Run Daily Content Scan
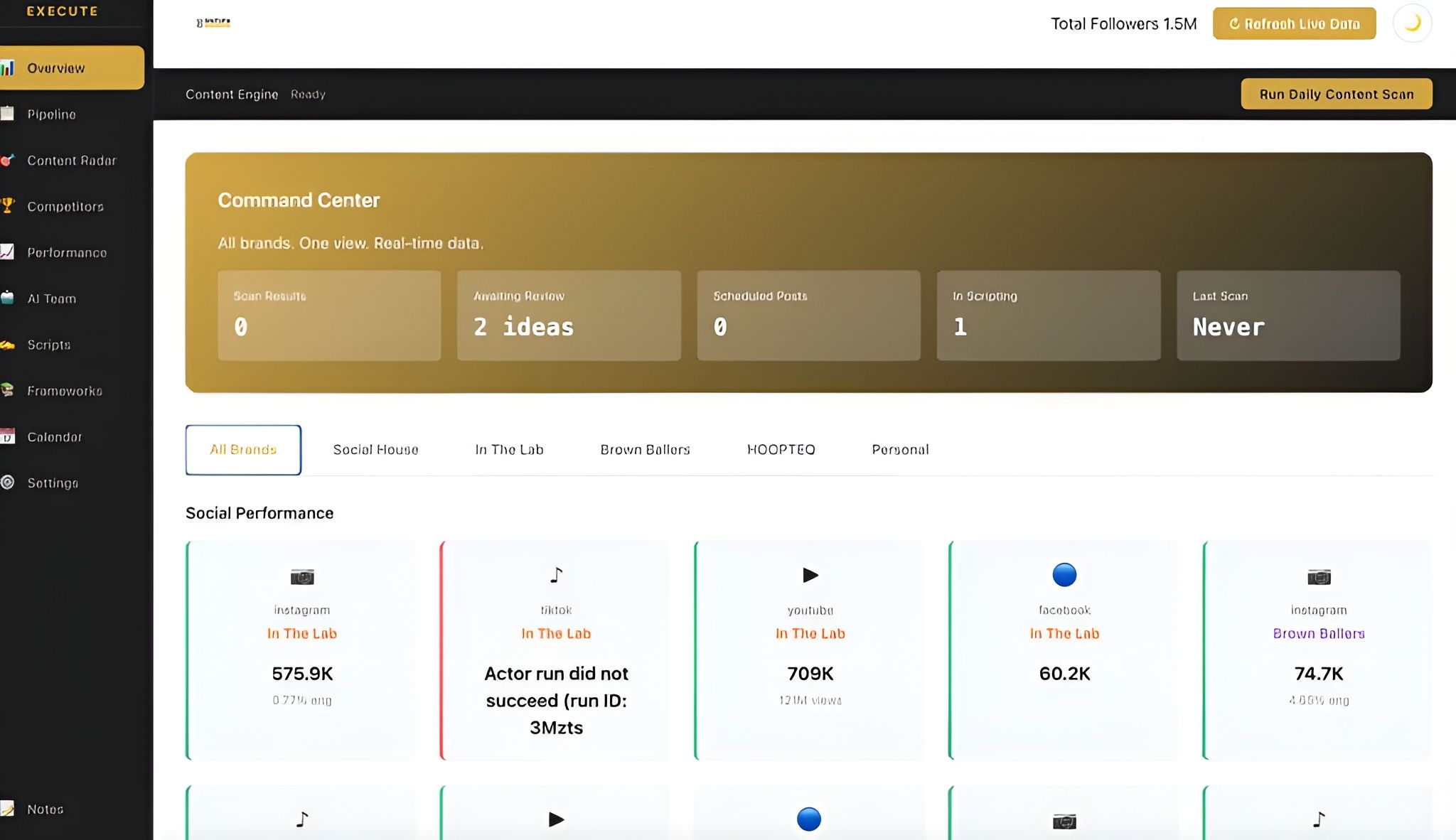 (1336, 94)
